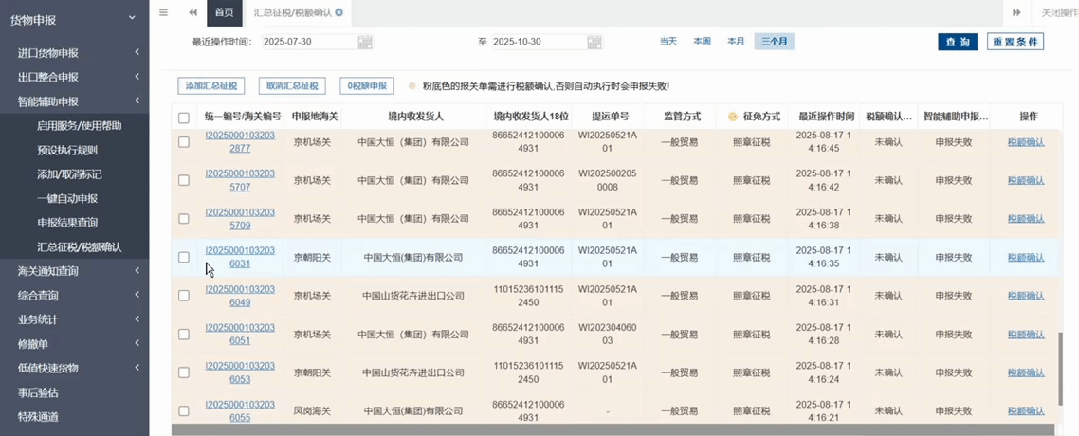Click the 添加汇总征税 button
The width and height of the screenshot is (1079, 436).
coord(211,86)
